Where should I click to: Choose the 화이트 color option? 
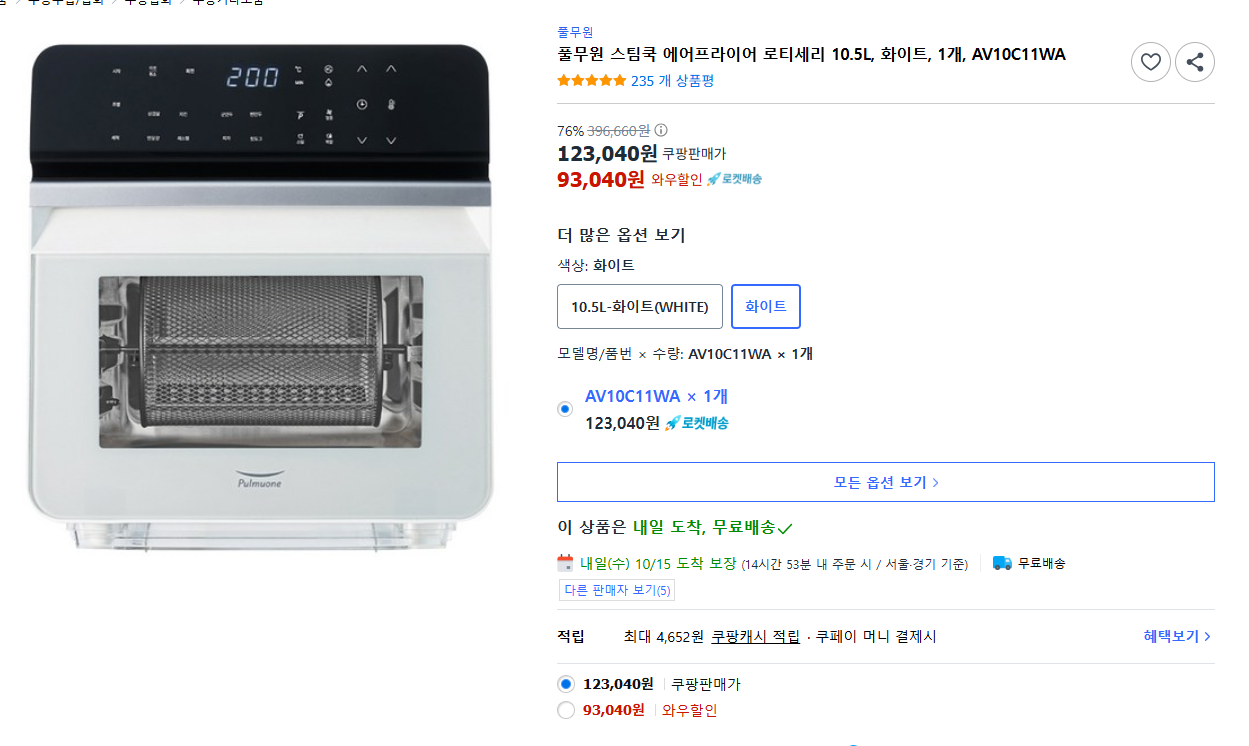click(x=765, y=306)
